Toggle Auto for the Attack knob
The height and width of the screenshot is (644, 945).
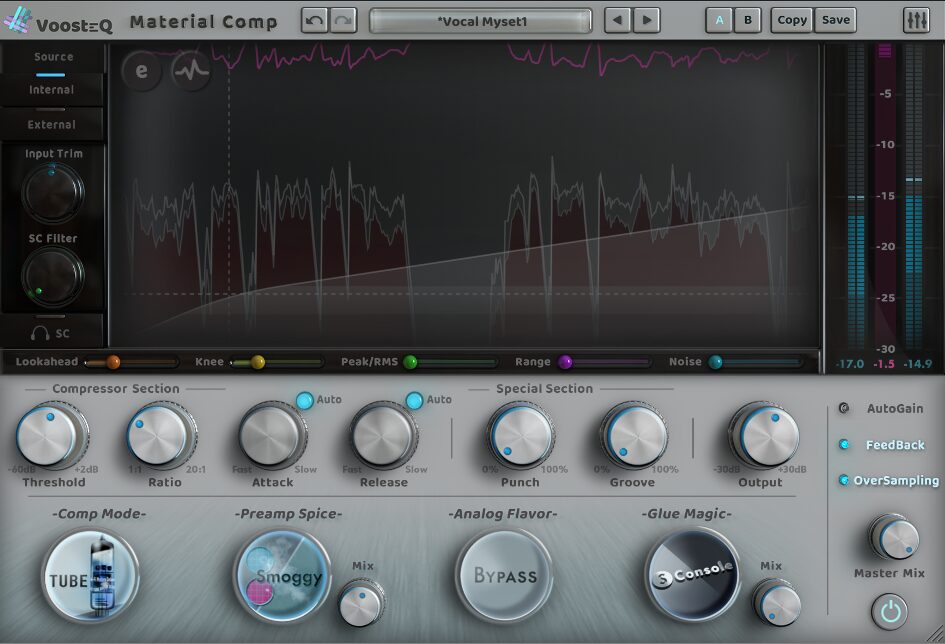click(x=304, y=400)
